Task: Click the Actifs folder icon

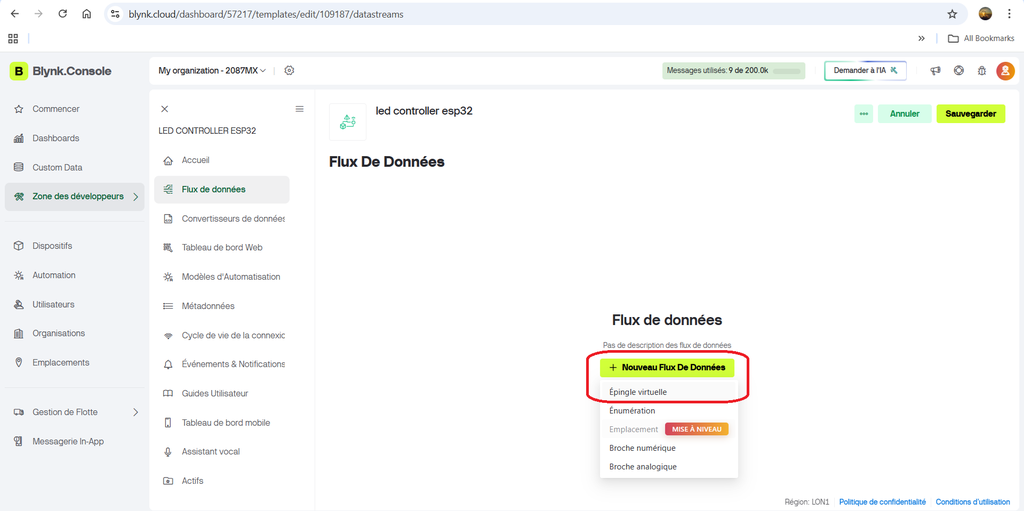Action: (x=168, y=481)
